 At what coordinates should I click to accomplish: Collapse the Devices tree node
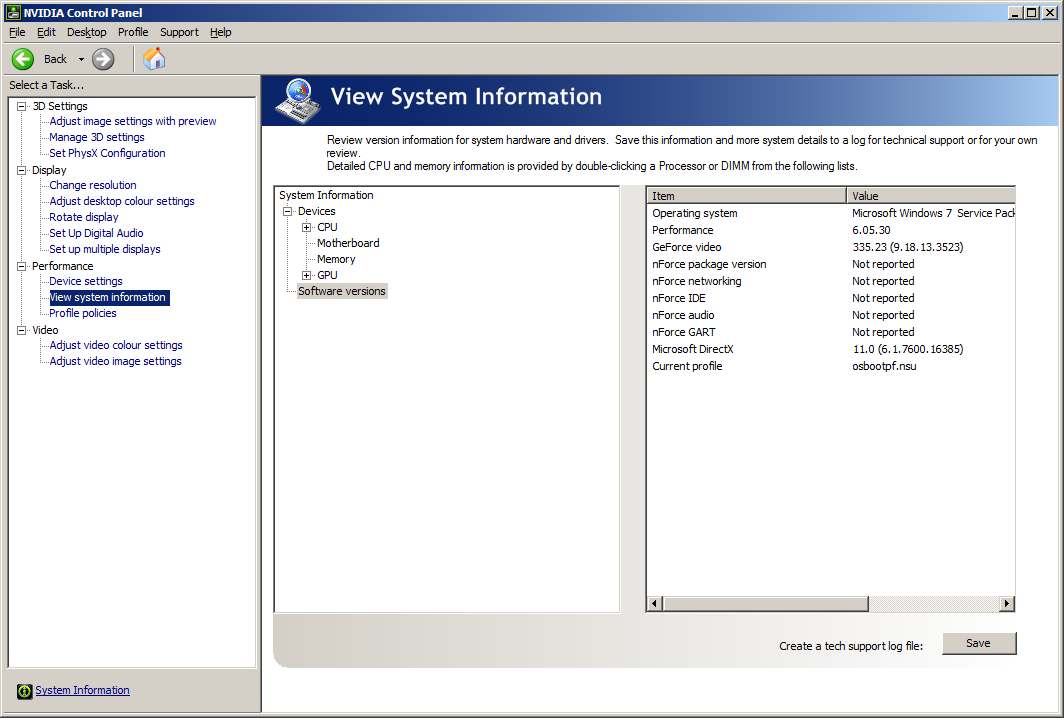coord(288,212)
